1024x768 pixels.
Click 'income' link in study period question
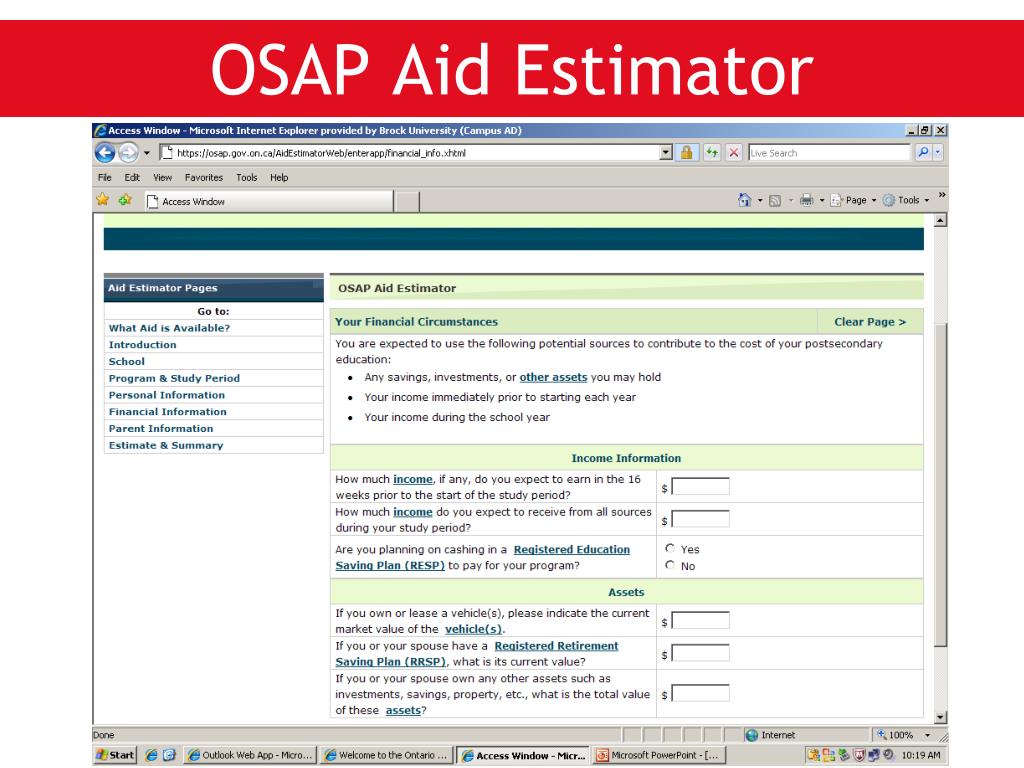point(413,512)
